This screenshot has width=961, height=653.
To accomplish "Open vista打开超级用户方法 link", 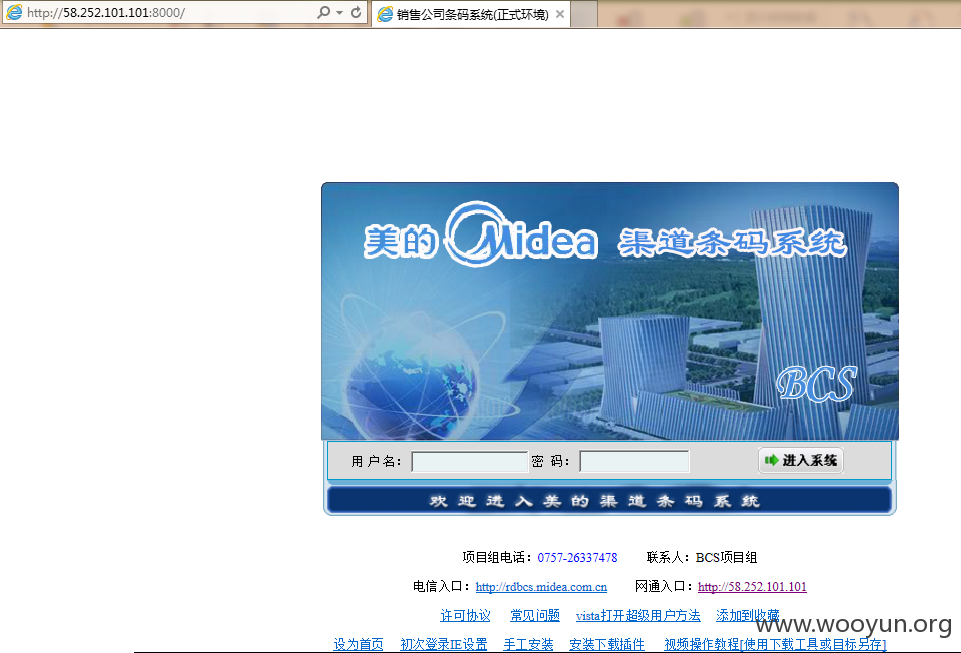I will [x=638, y=616].
